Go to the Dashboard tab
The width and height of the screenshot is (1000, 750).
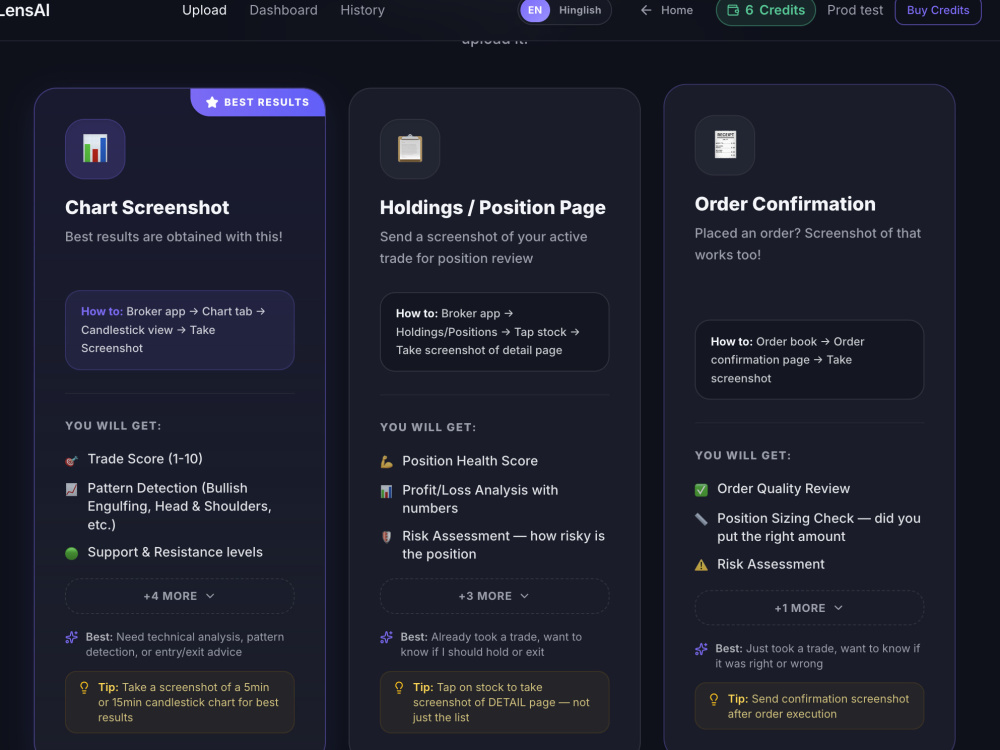[283, 10]
